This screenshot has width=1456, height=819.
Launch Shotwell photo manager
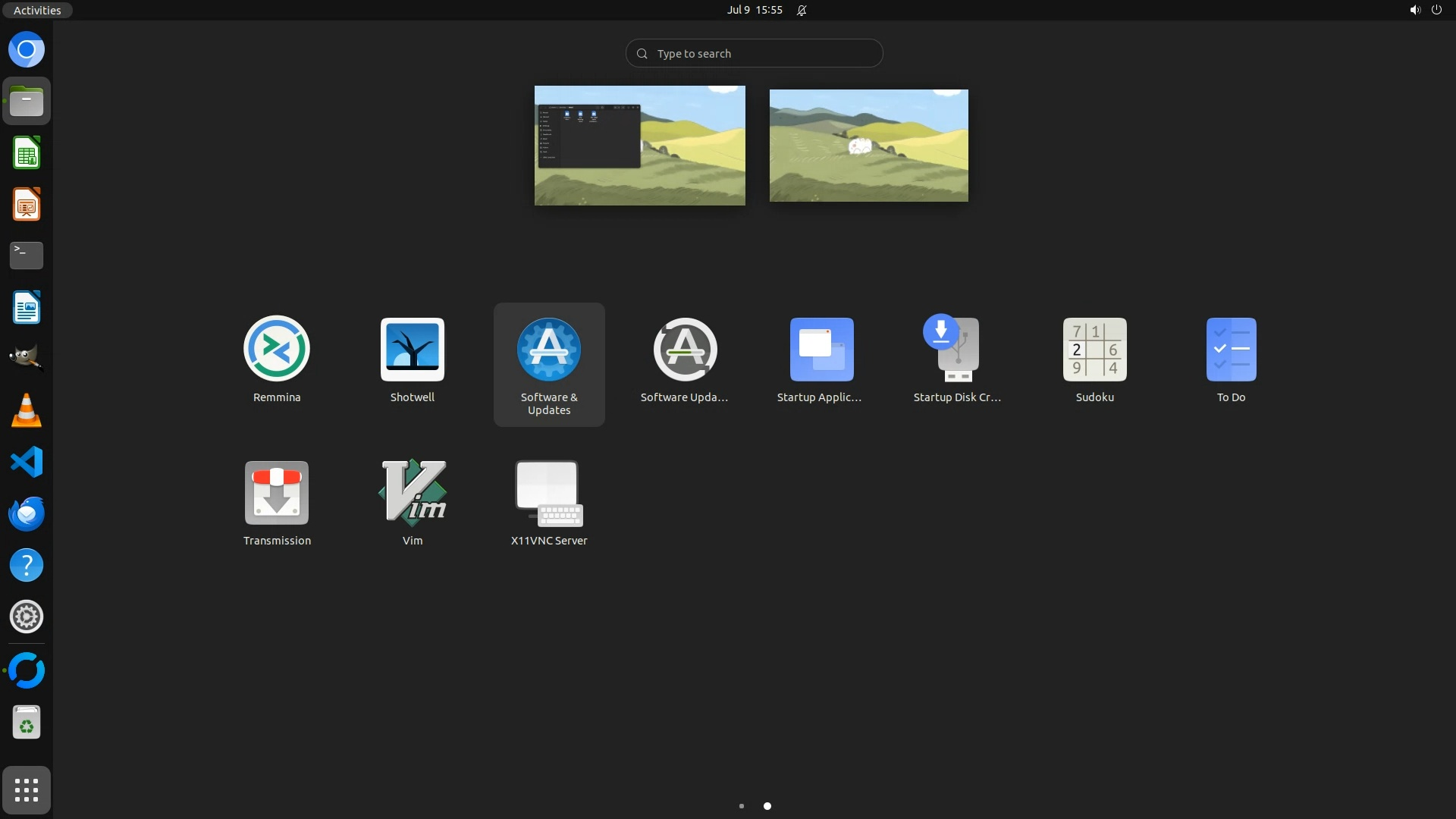(x=413, y=350)
